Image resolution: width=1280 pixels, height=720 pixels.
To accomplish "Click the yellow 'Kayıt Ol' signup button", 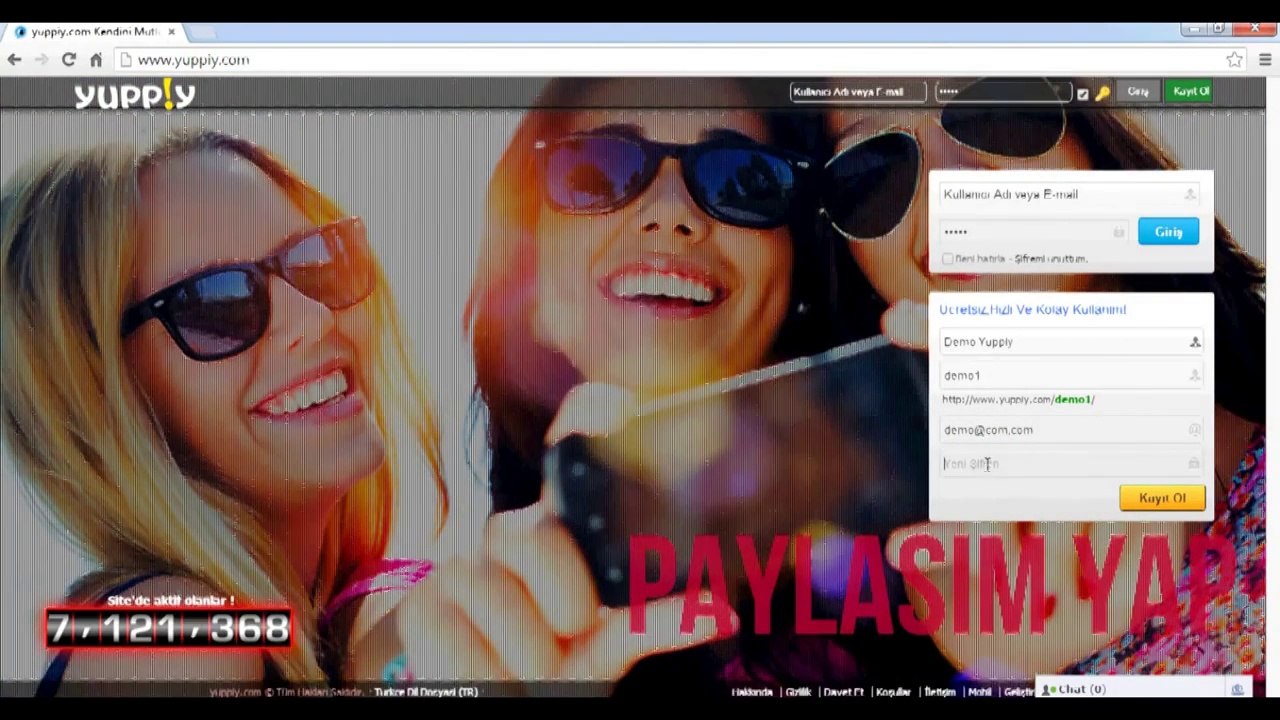I will (x=1162, y=498).
